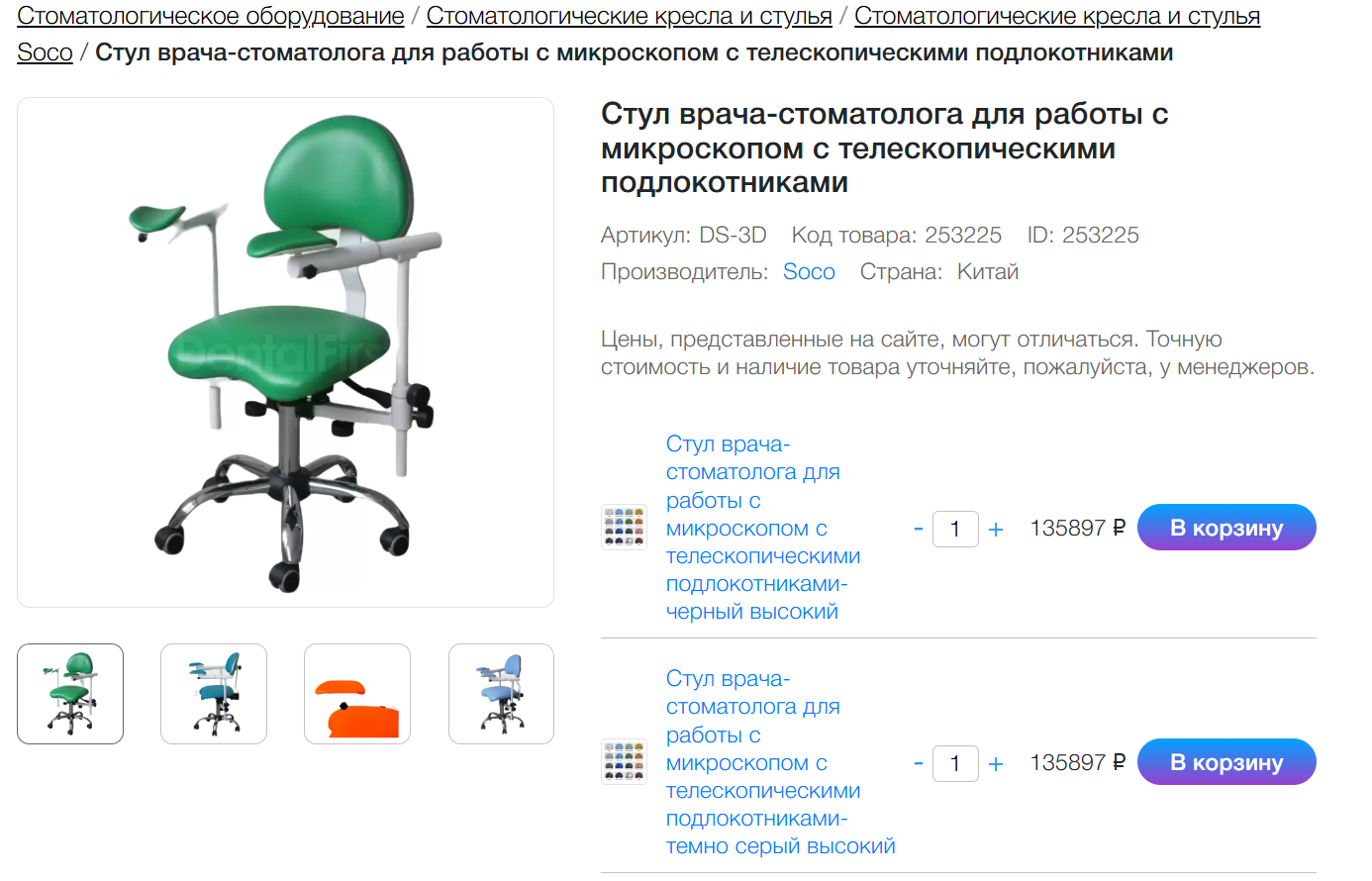
Task: Click quantity field for черный высокий chair
Action: [x=955, y=529]
